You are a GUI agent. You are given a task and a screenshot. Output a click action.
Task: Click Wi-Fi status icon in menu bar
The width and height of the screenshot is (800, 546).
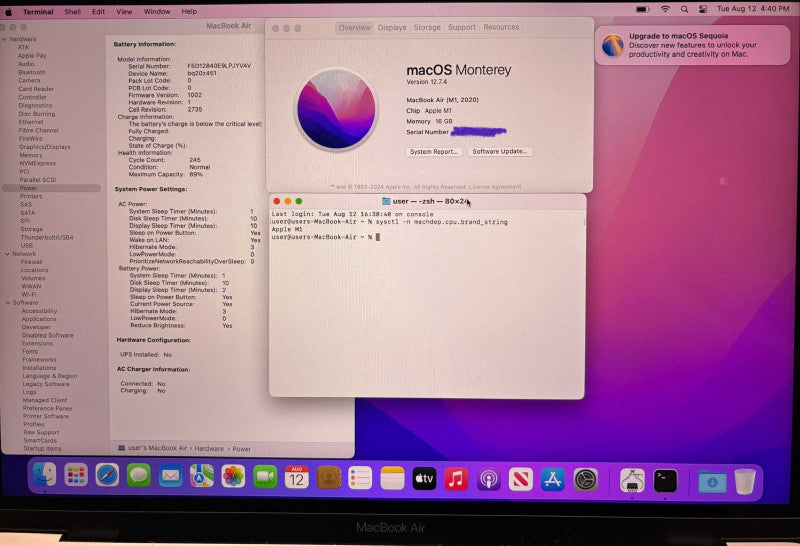[665, 9]
